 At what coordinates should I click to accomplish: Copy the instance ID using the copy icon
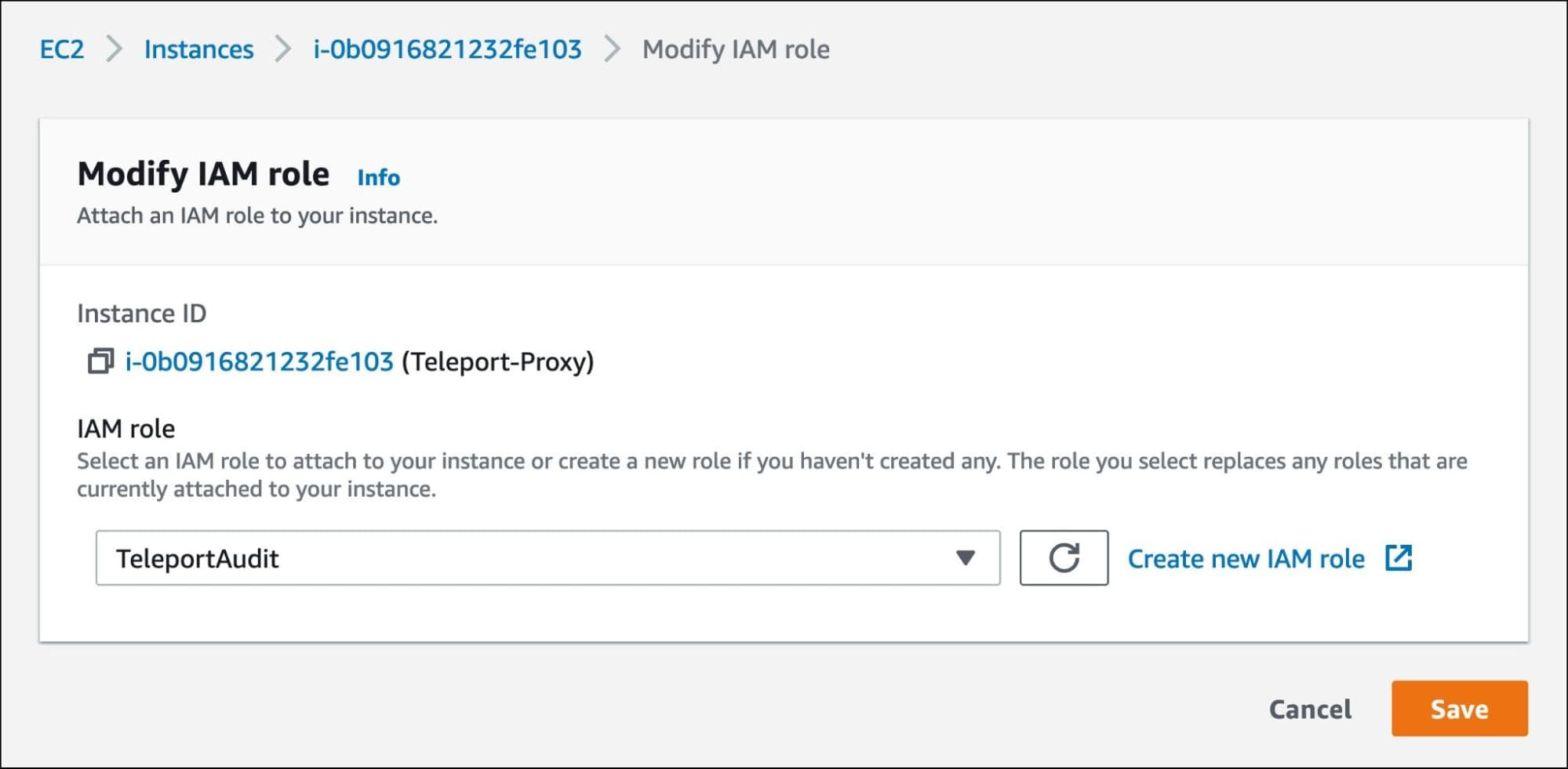click(102, 361)
